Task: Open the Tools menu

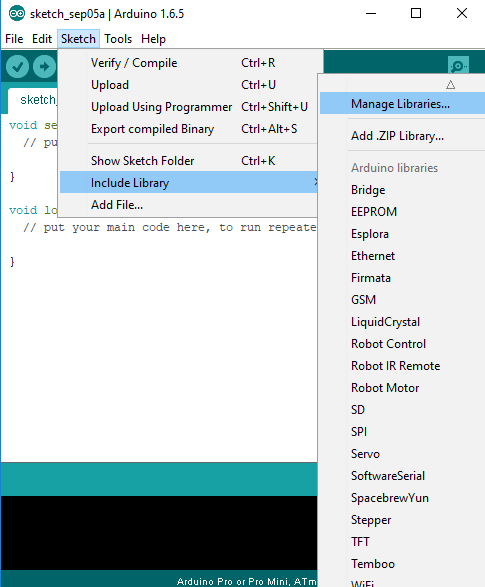Action: [x=118, y=39]
